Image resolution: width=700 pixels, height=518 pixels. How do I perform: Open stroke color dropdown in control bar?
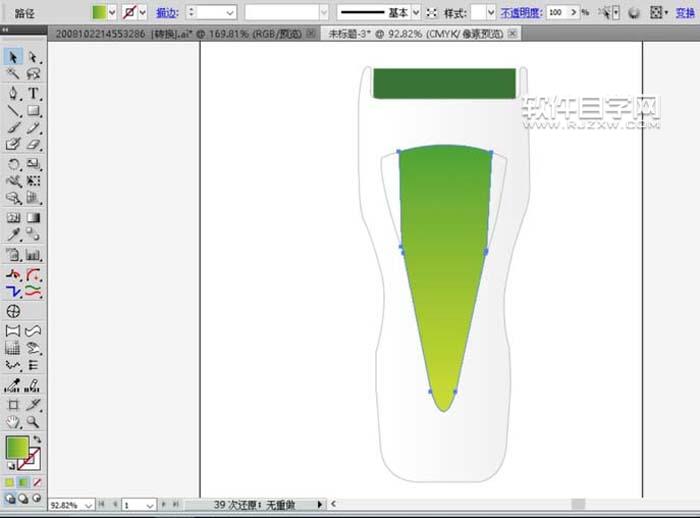142,13
